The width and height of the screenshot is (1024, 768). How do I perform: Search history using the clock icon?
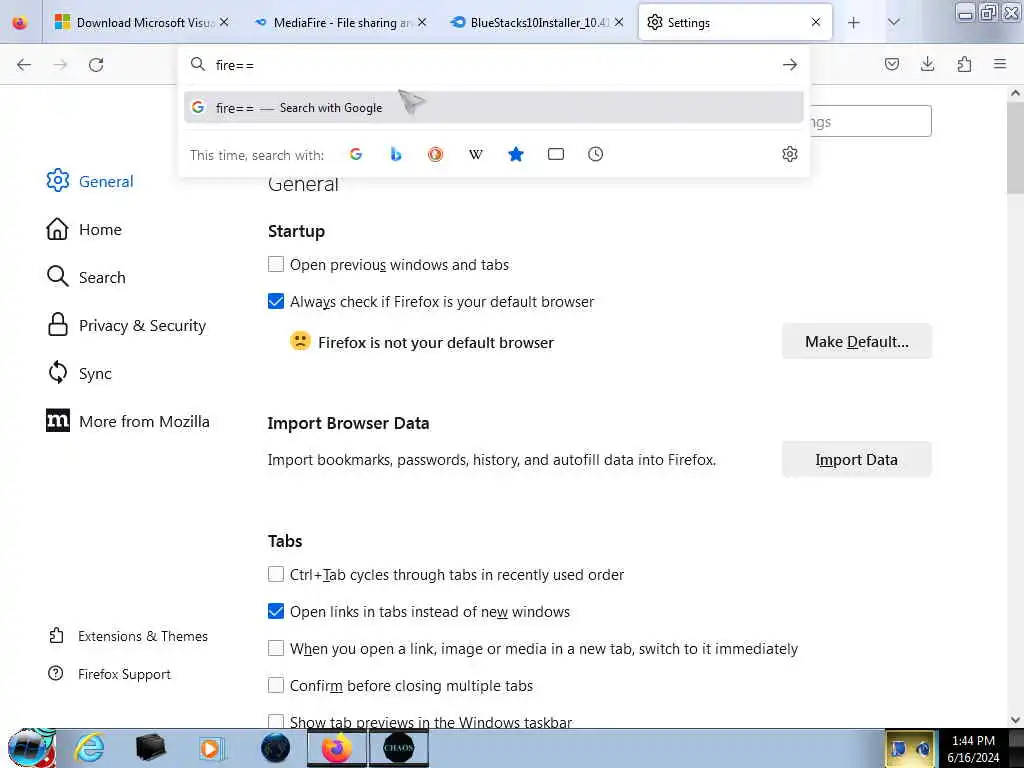[596, 154]
